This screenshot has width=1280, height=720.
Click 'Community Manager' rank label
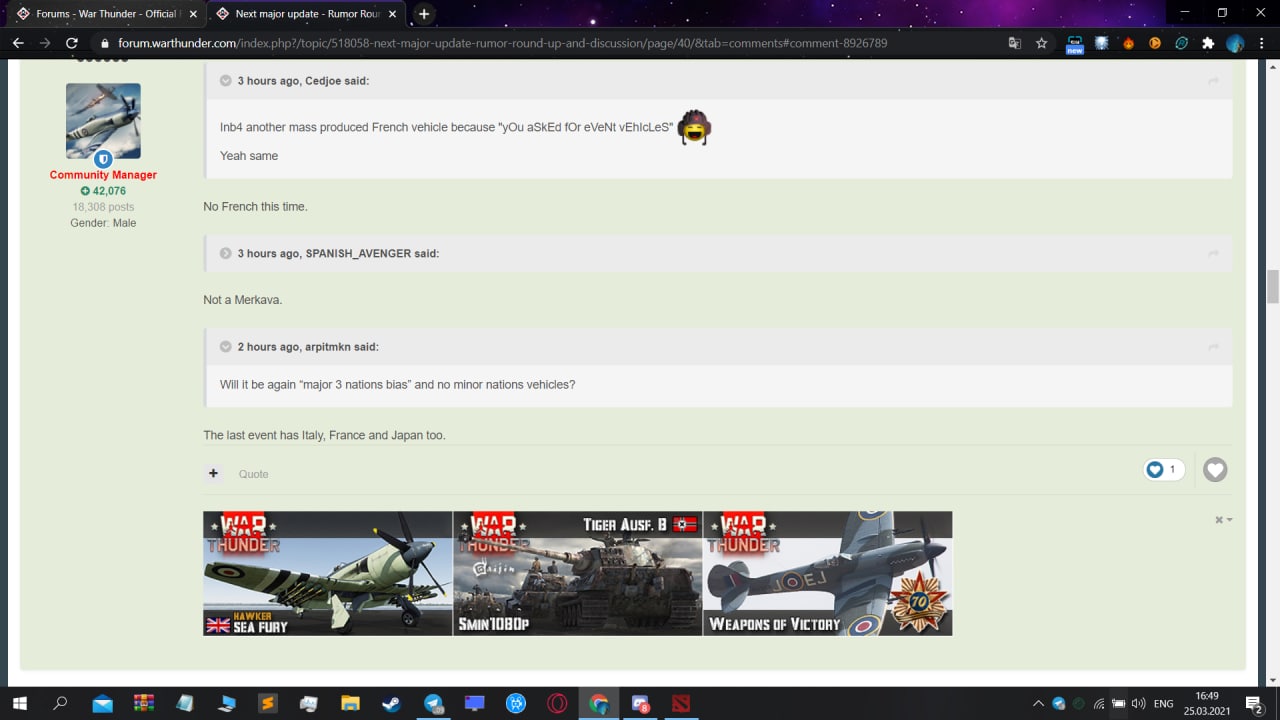coord(103,175)
